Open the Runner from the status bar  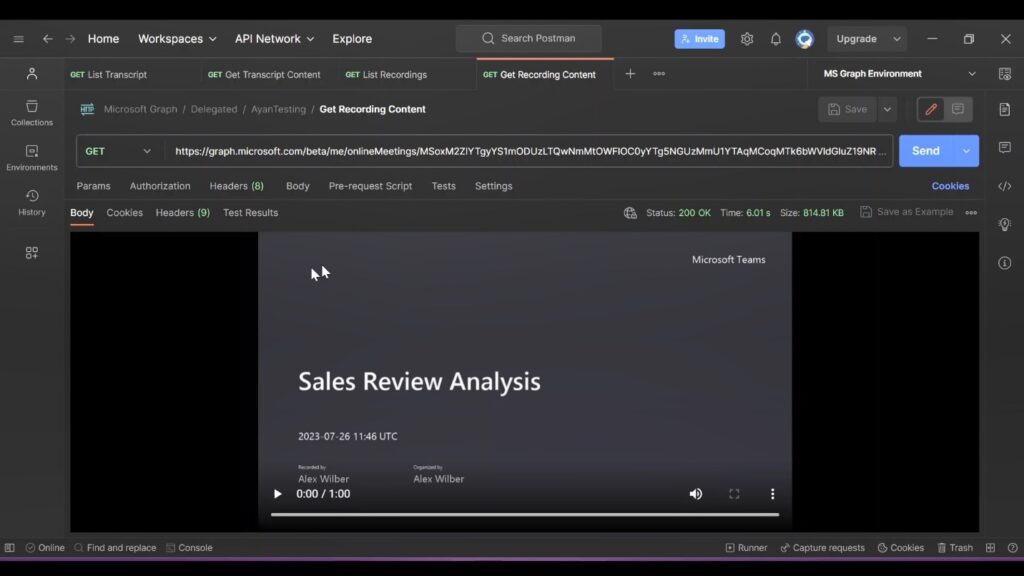coord(748,547)
